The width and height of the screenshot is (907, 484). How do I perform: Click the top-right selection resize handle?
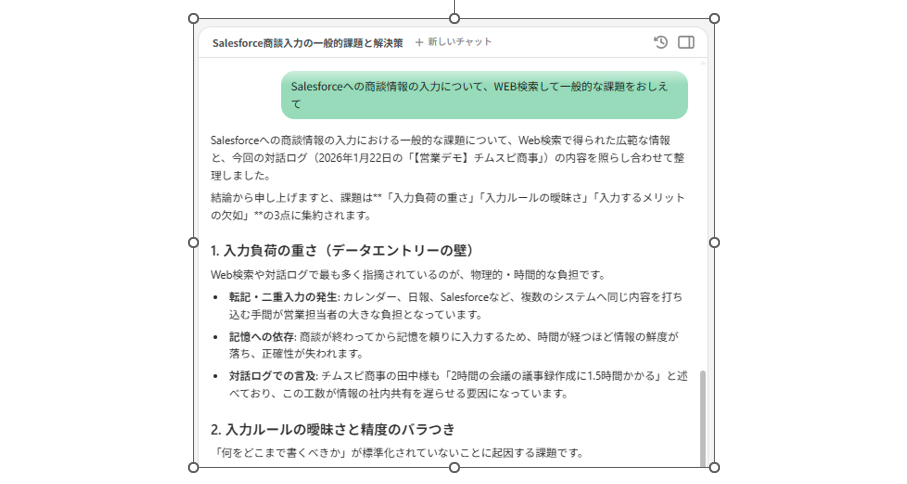click(x=714, y=19)
